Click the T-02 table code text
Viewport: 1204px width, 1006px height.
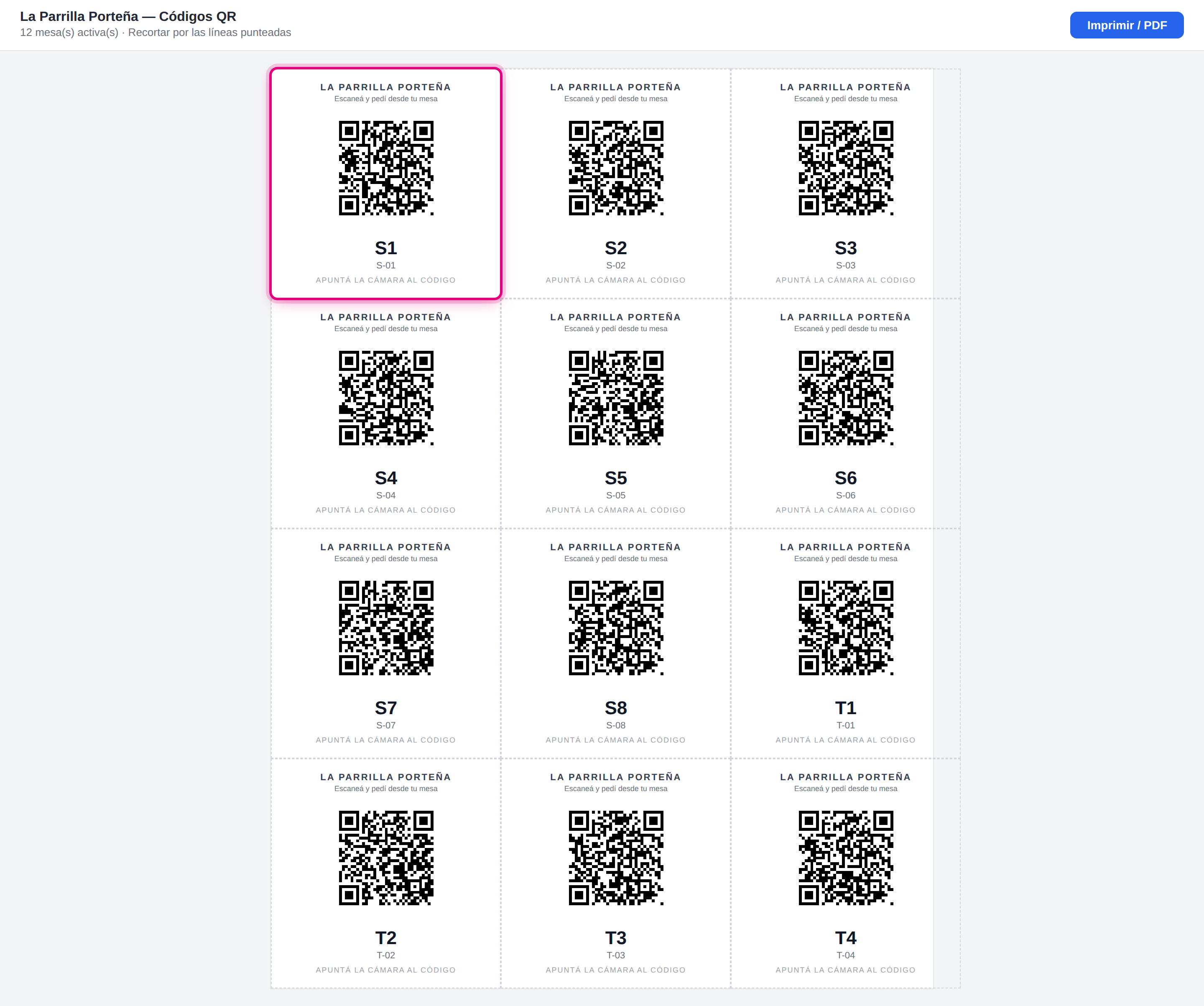tap(386, 955)
